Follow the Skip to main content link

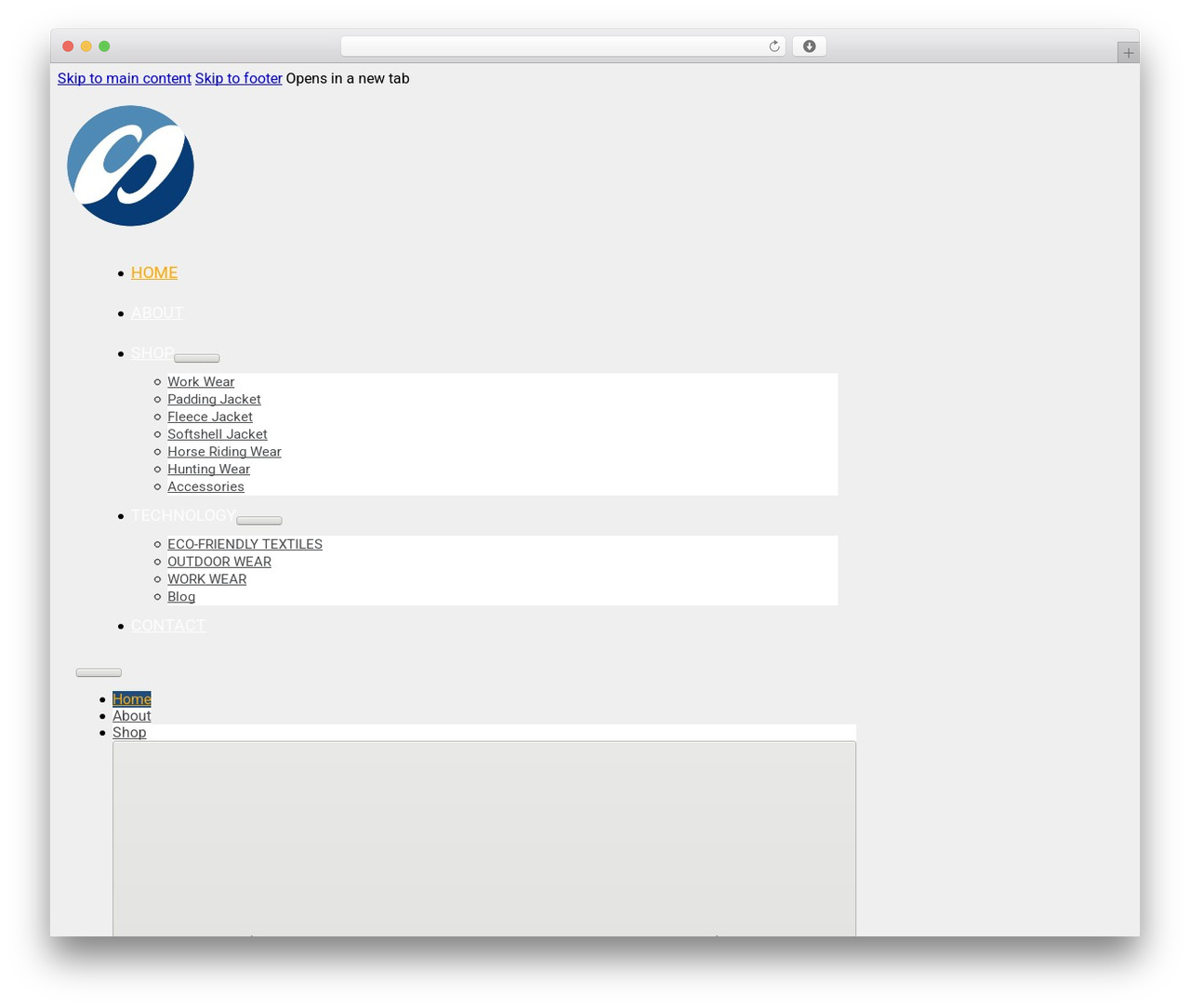[125, 78]
